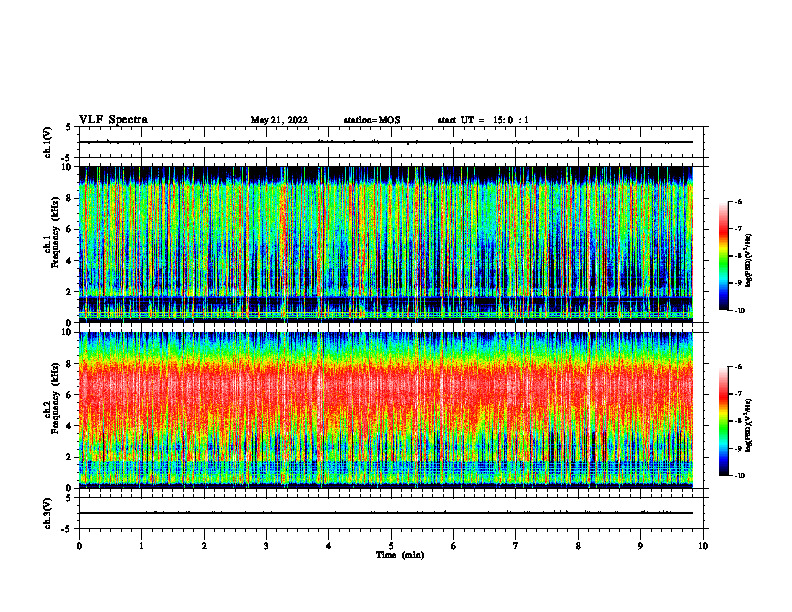This screenshot has width=792, height=612.
Task: Click the "4" kHz tick on ch.2 frequency axis
Action: pos(69,426)
